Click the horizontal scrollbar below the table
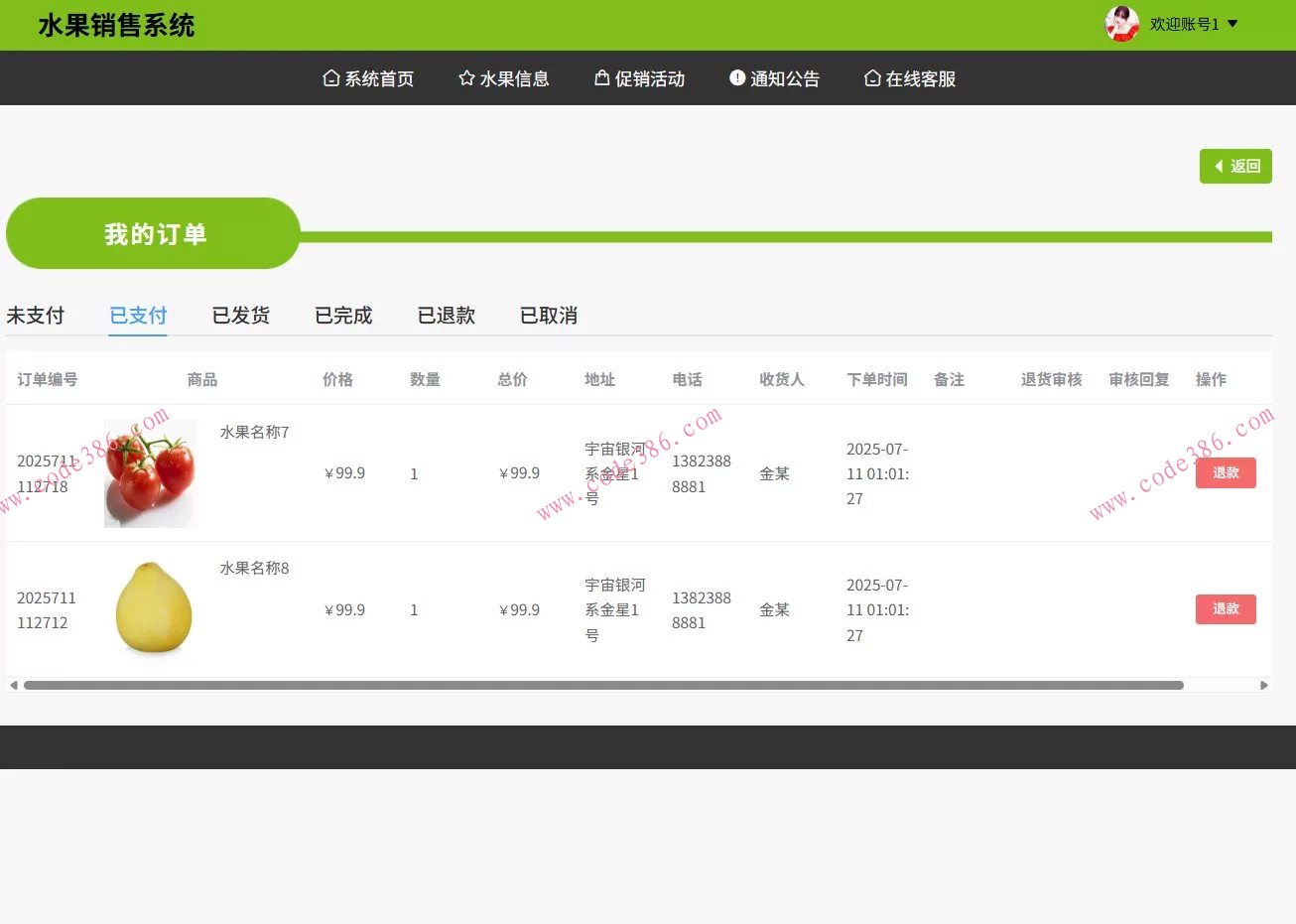 click(595, 684)
